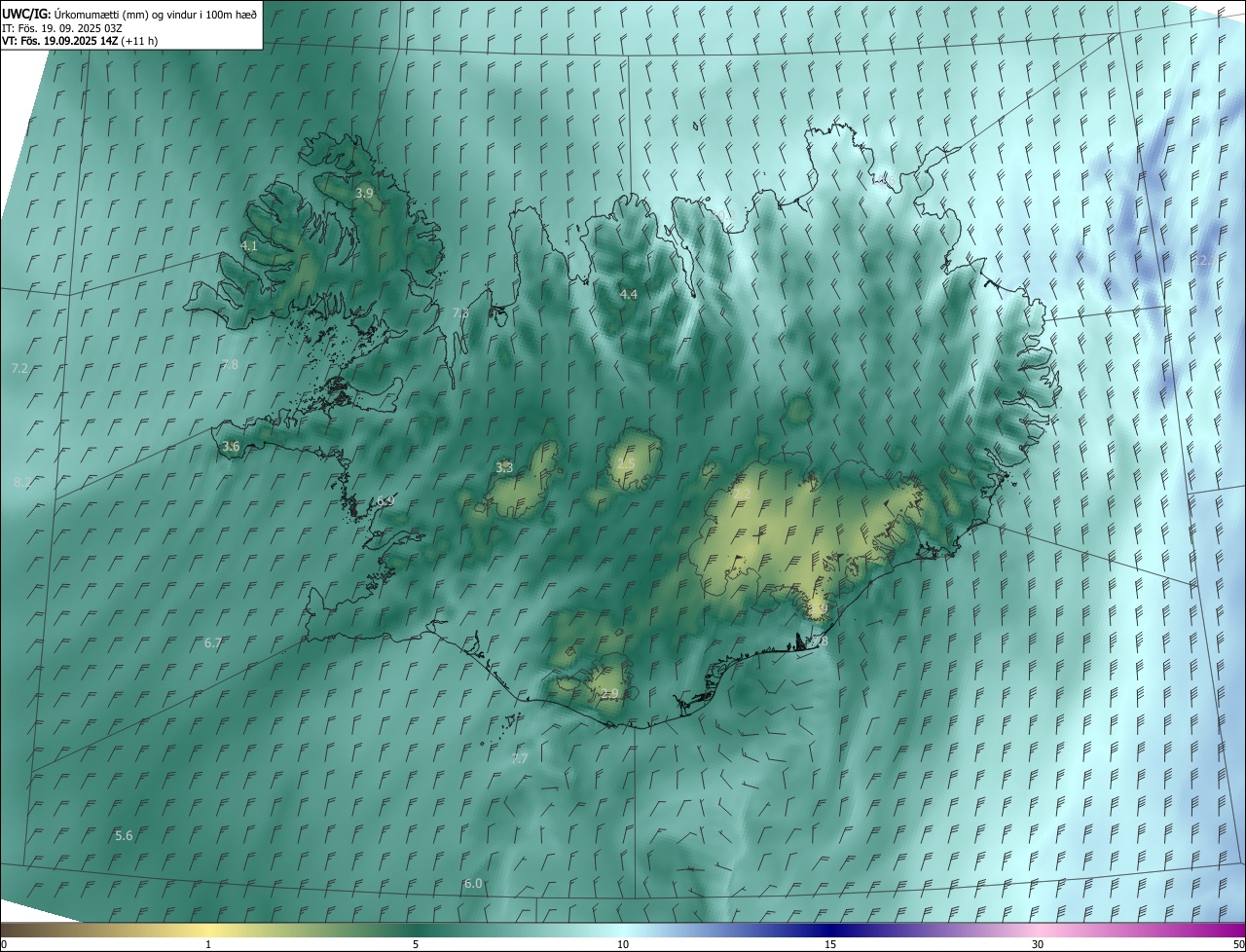This screenshot has width=1246, height=952.
Task: Click the color scale tick label 5
Action: tap(416, 944)
